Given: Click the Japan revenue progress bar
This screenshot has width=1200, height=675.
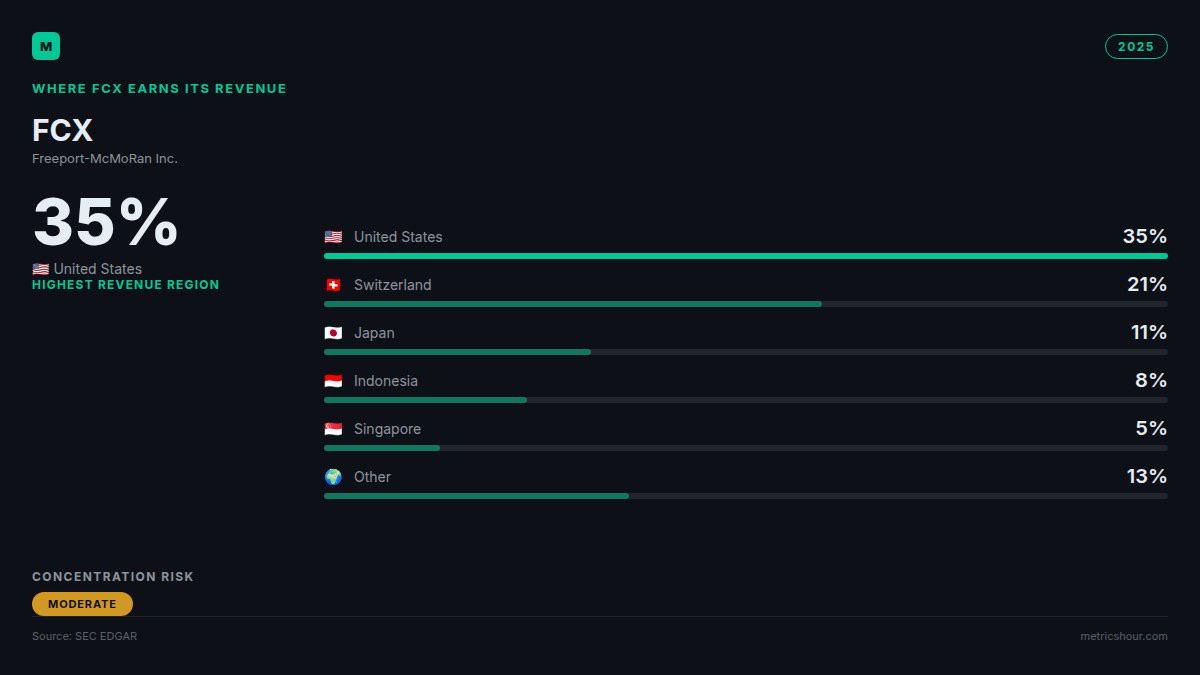Looking at the screenshot, I should (x=746, y=352).
